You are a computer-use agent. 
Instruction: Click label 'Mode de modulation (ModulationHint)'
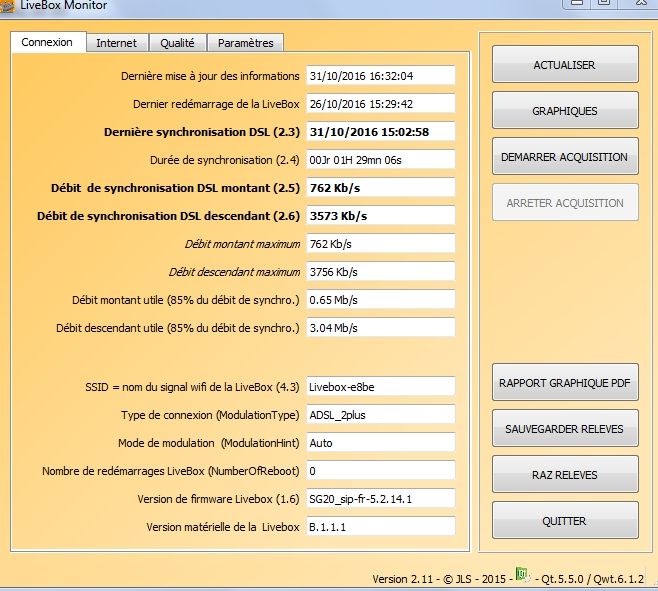(x=209, y=443)
